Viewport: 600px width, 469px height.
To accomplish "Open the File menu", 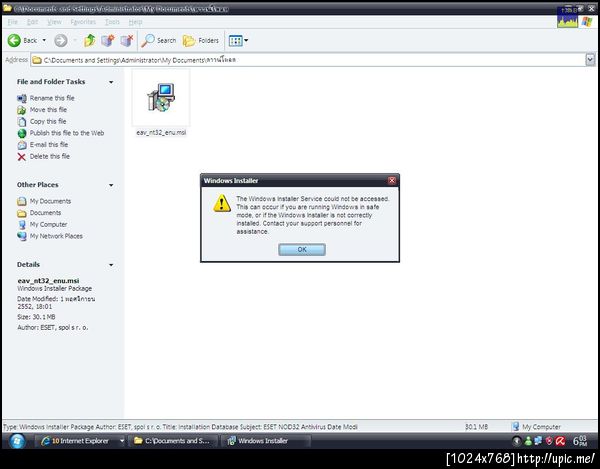I will tap(13, 22).
